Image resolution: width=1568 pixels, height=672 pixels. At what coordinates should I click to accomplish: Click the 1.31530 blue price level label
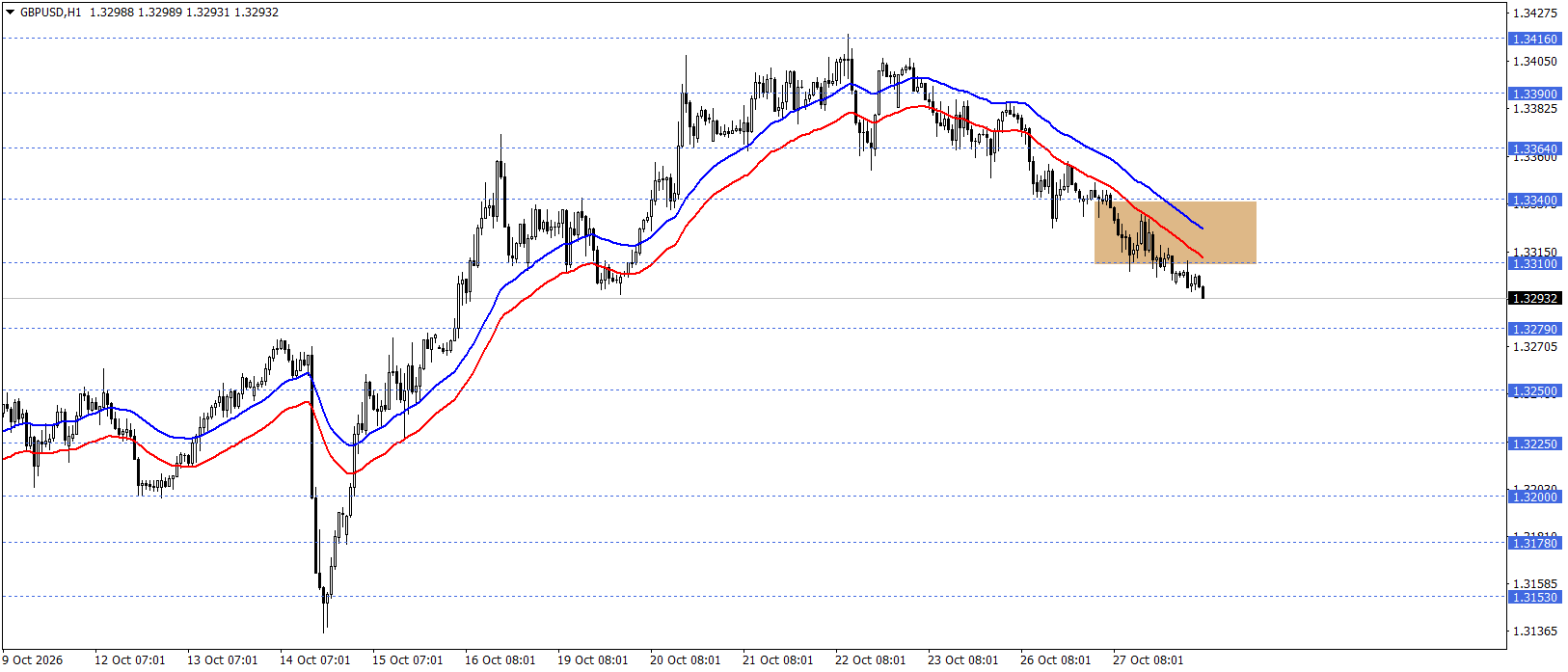point(1533,598)
